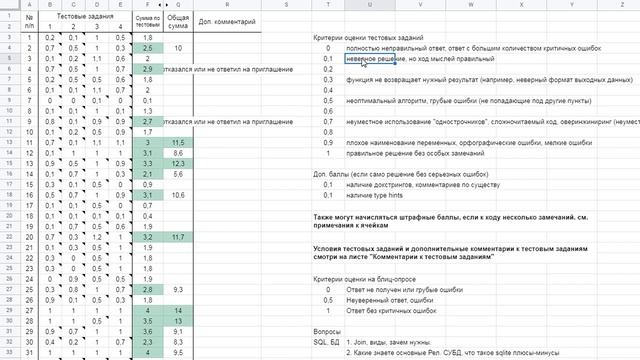
Task: Select row 33 header
Action: 9,352
